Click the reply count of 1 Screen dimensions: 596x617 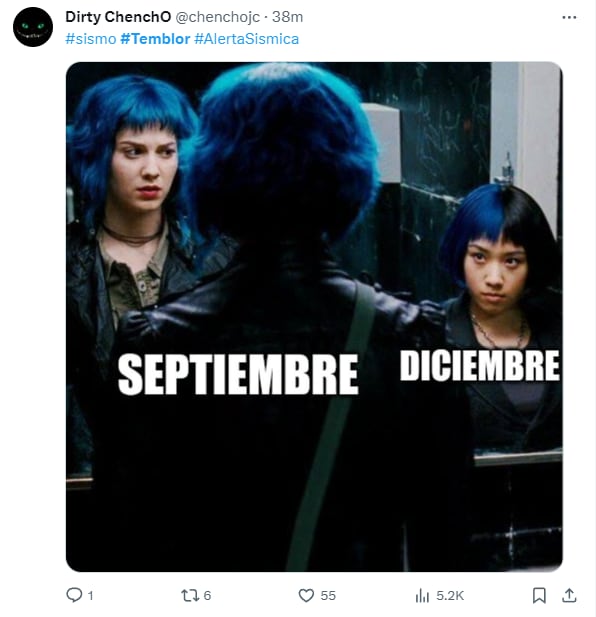90,595
